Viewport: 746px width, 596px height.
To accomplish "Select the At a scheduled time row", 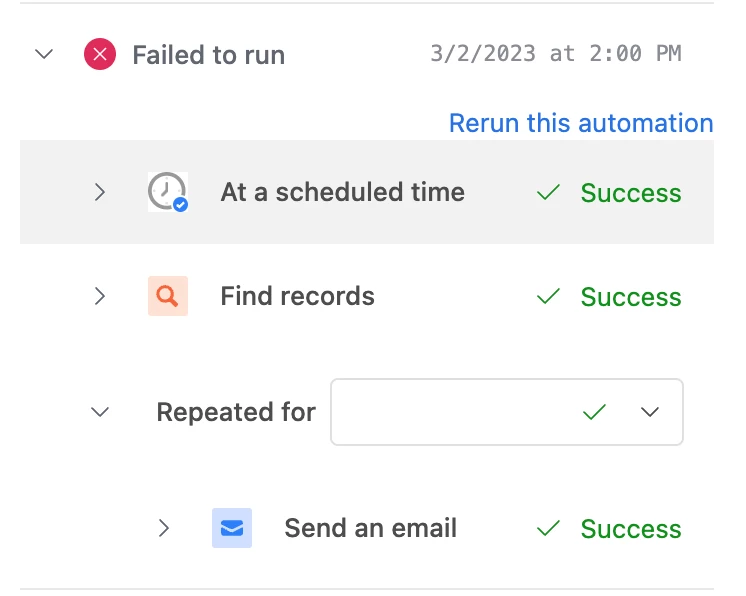I will tap(342, 192).
